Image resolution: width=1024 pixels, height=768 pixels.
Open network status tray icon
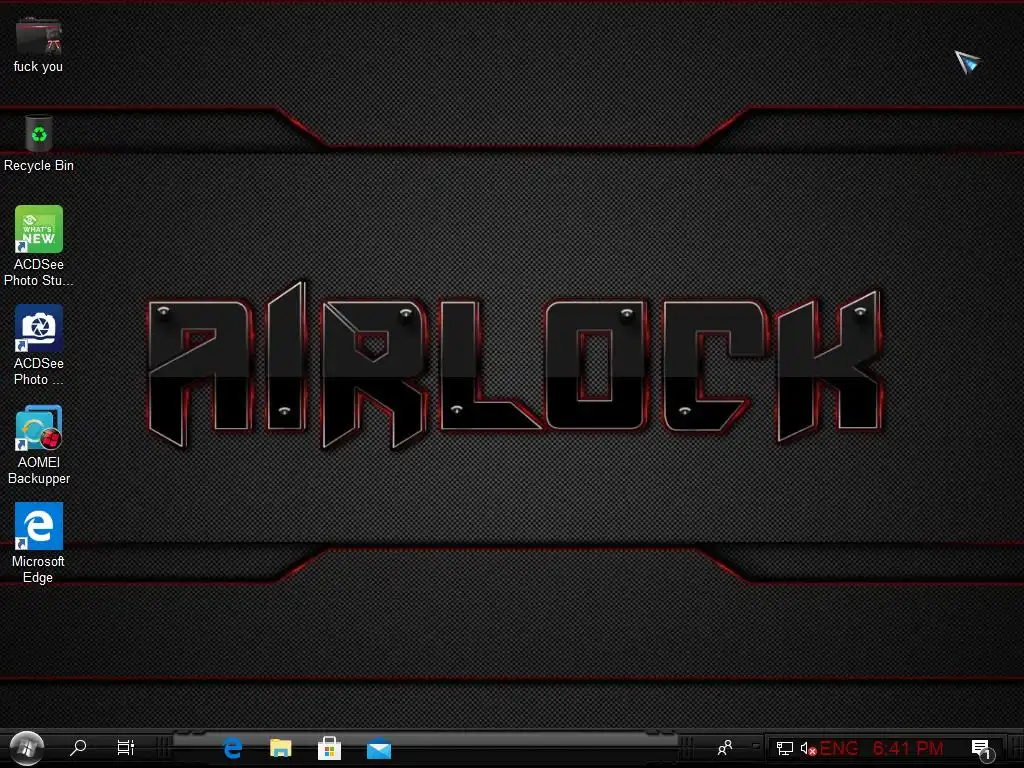784,748
